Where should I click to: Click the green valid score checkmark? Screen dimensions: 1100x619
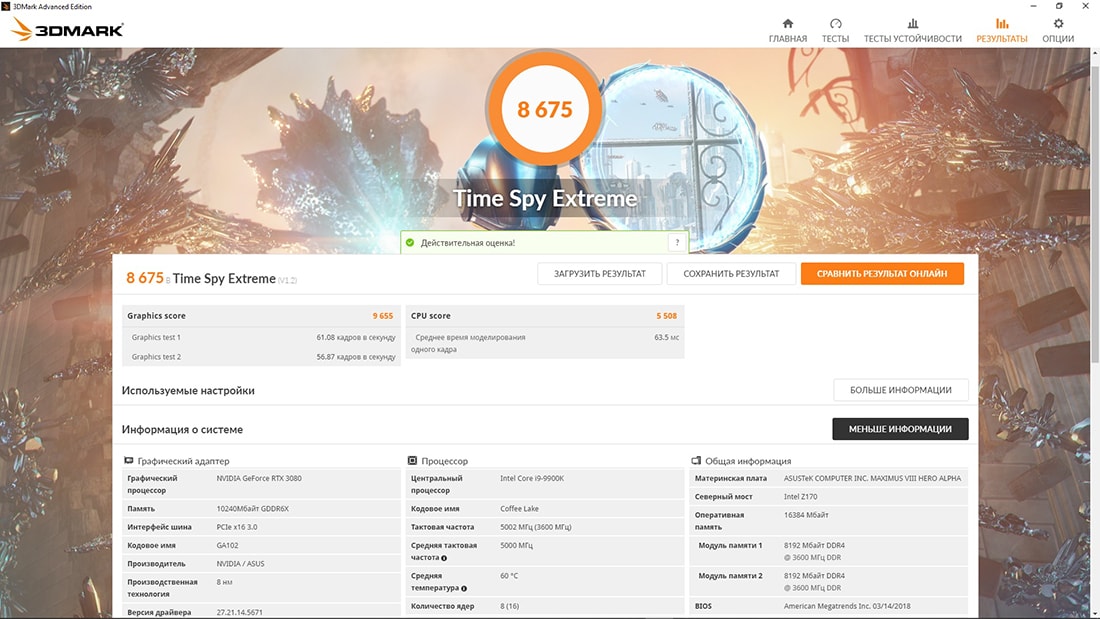point(410,243)
